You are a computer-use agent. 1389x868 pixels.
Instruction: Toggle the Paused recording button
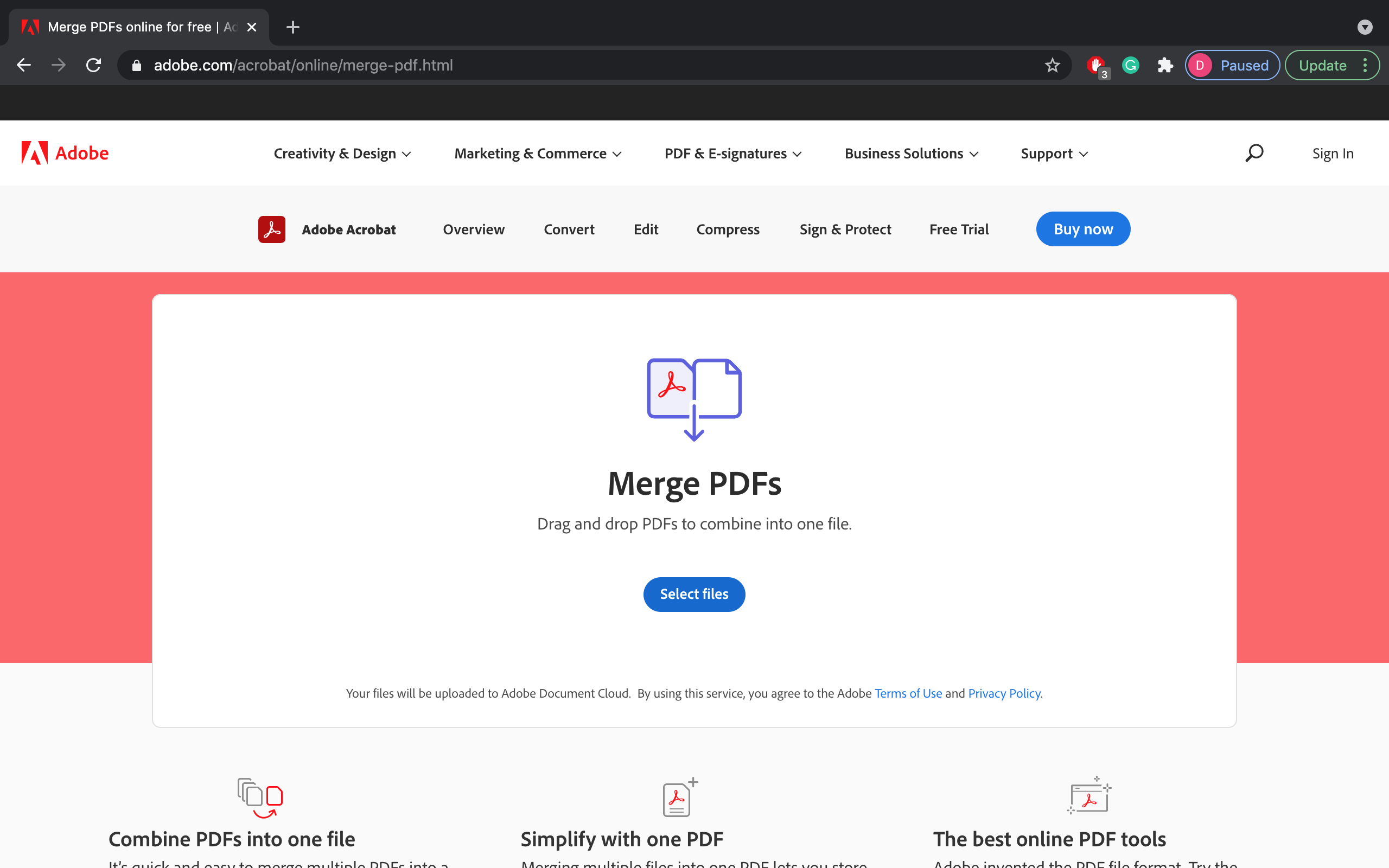tap(1233, 65)
